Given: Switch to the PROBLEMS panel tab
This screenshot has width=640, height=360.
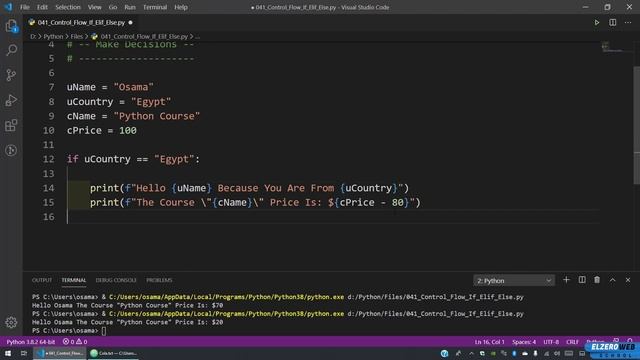Looking at the screenshot, I should [159, 280].
